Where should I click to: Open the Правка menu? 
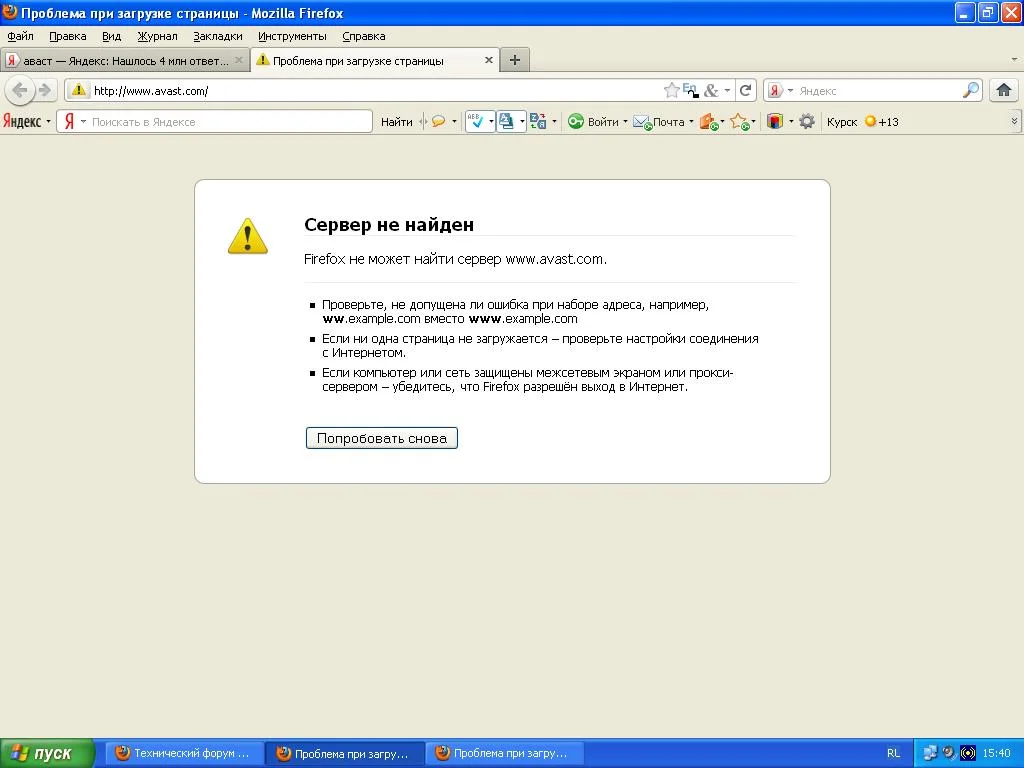click(68, 36)
